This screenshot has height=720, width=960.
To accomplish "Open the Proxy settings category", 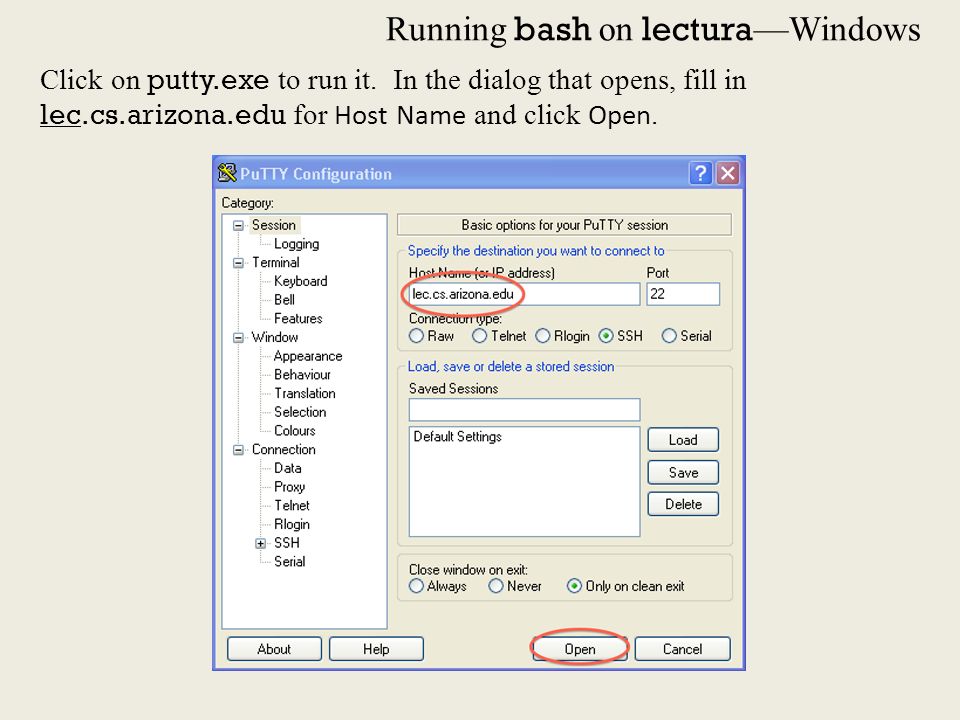I will [290, 487].
